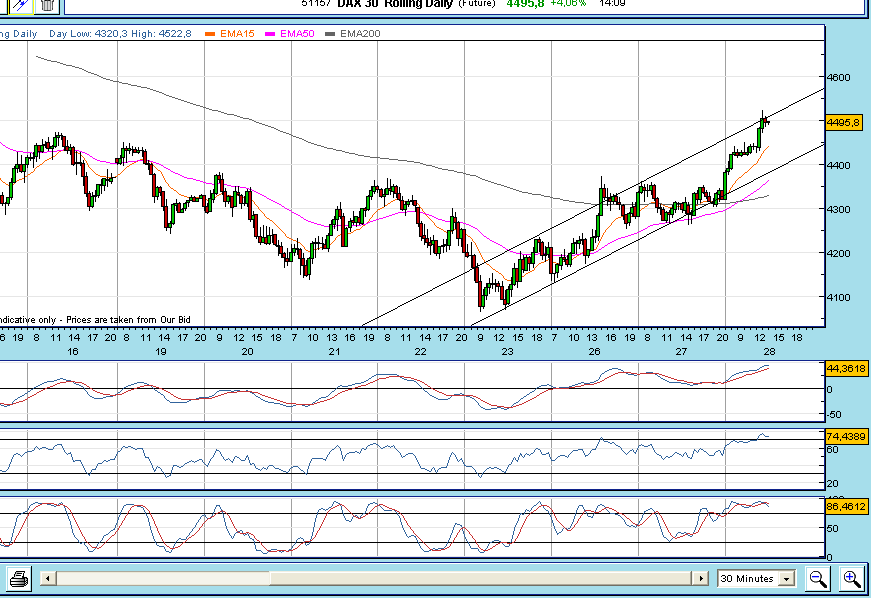Viewport: 871px width, 598px height.
Task: Click the EMA200 legend label
Action: click(360, 34)
